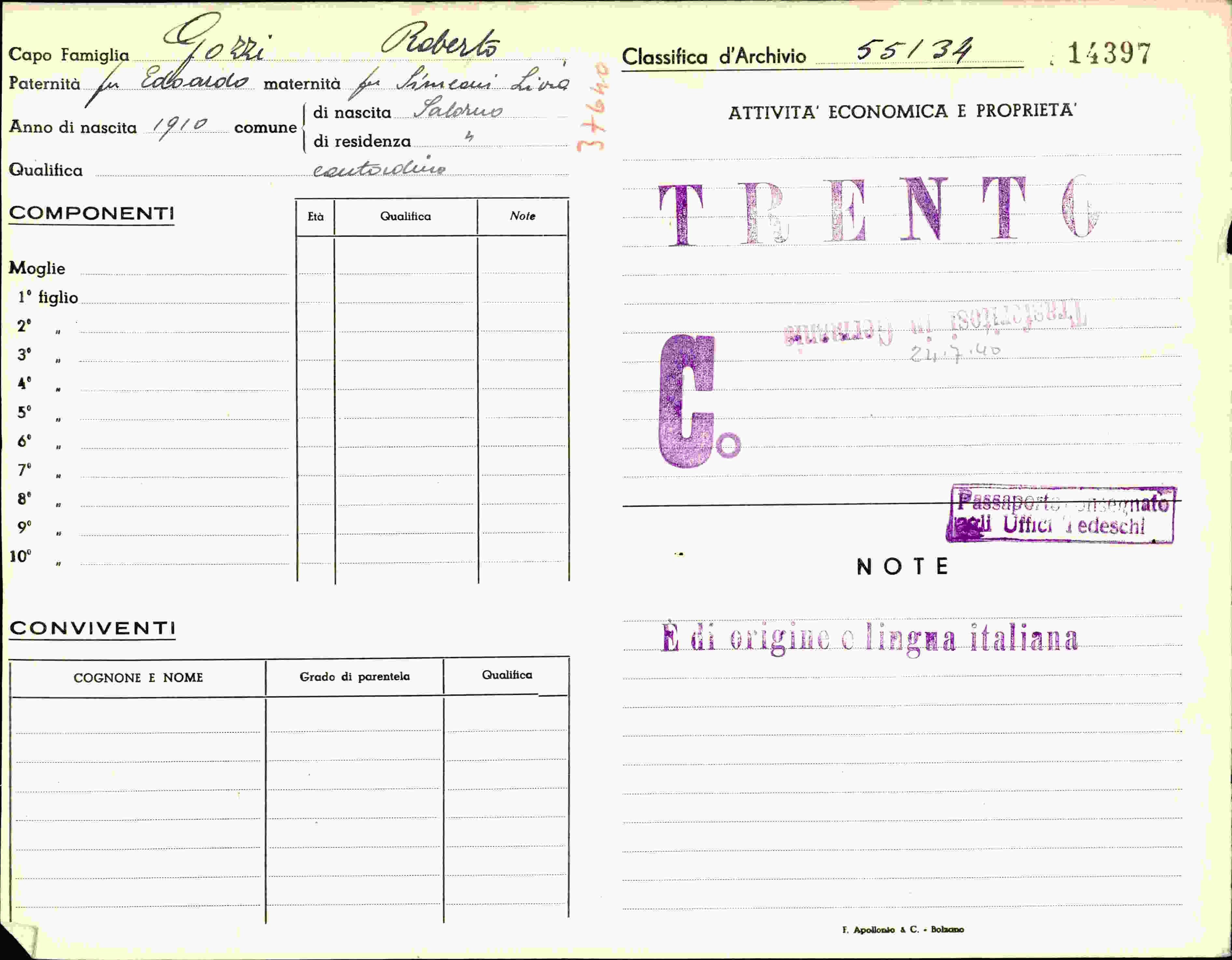Screen dimensions: 1232x960
Task: Click the 'Note' column header in Componenti table
Action: (522, 215)
